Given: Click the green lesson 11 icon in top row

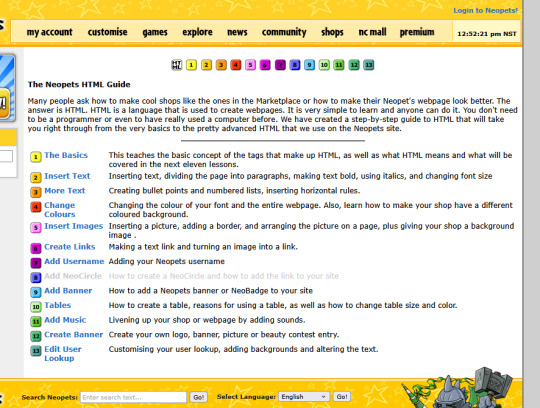Looking at the screenshot, I should (x=339, y=65).
